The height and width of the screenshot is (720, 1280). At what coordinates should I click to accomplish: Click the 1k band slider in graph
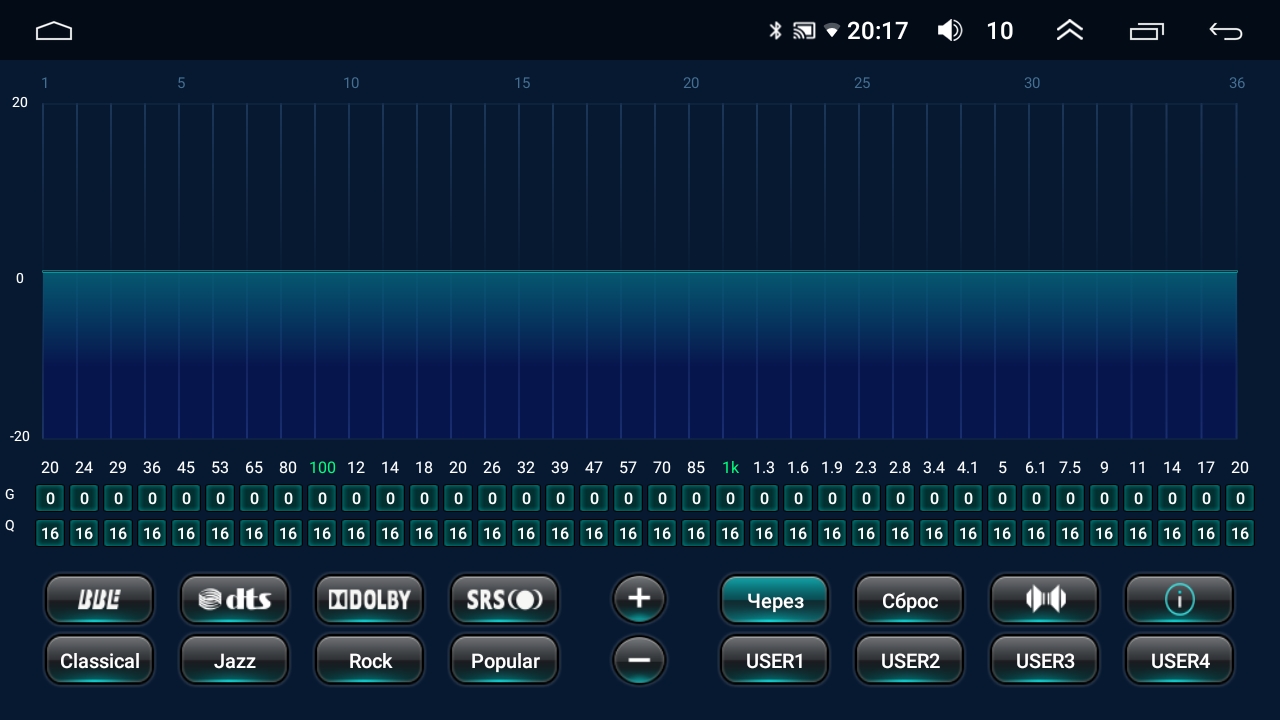pyautogui.click(x=723, y=271)
